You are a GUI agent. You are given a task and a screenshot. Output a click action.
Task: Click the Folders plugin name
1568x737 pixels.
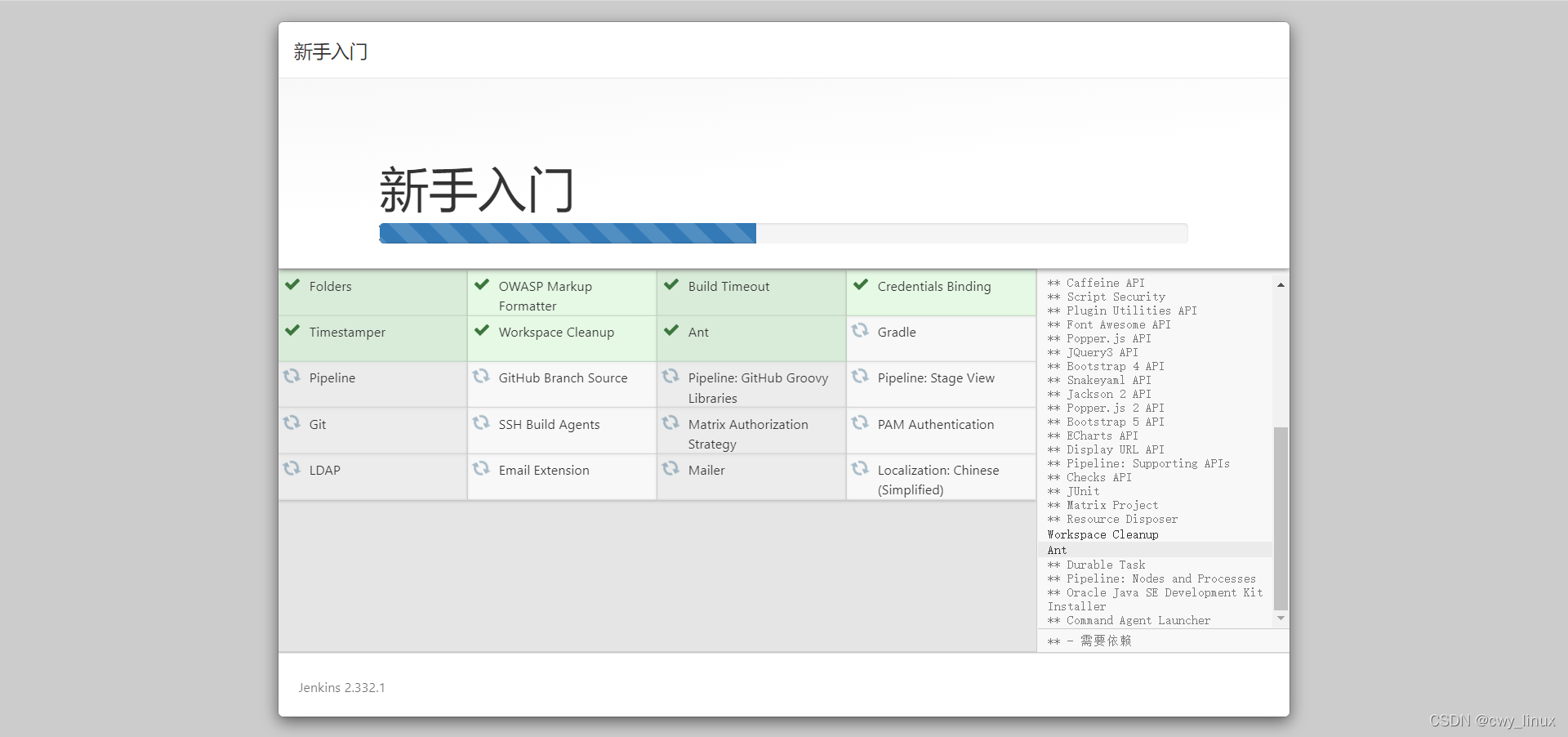(331, 287)
